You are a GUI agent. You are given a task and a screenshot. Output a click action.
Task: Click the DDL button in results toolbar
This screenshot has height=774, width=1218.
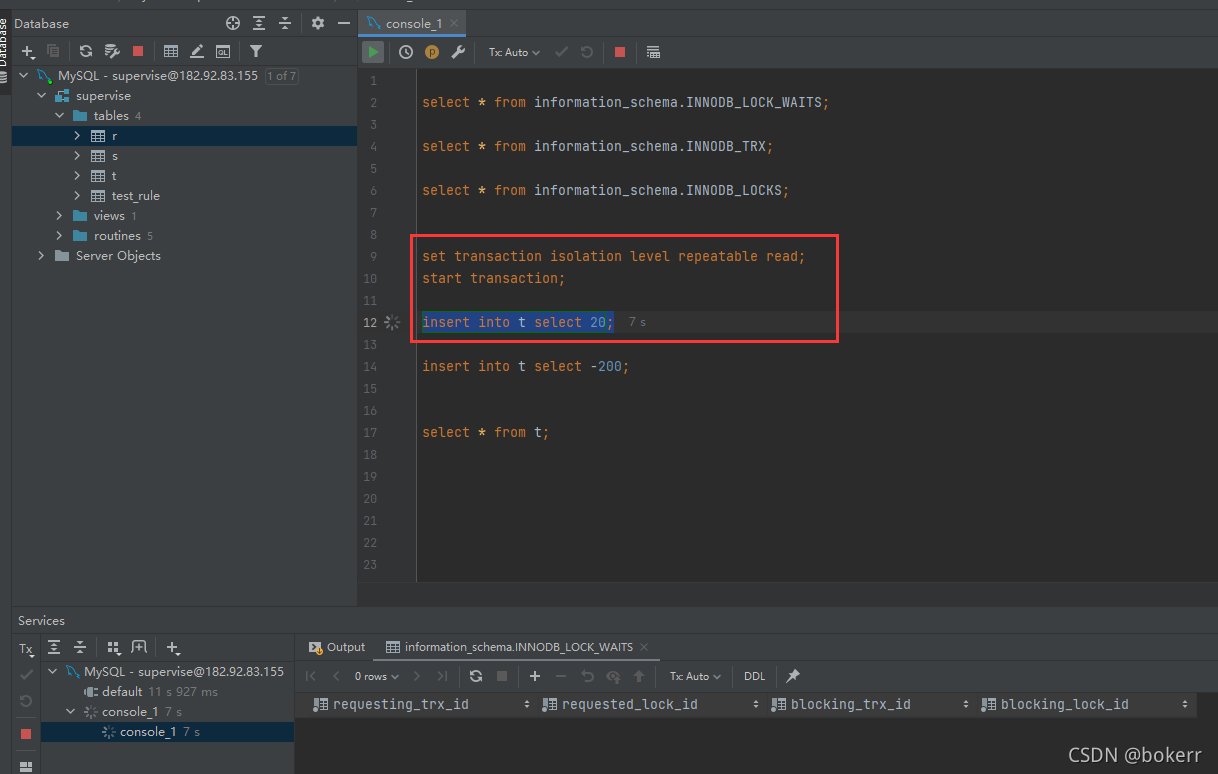(x=754, y=676)
